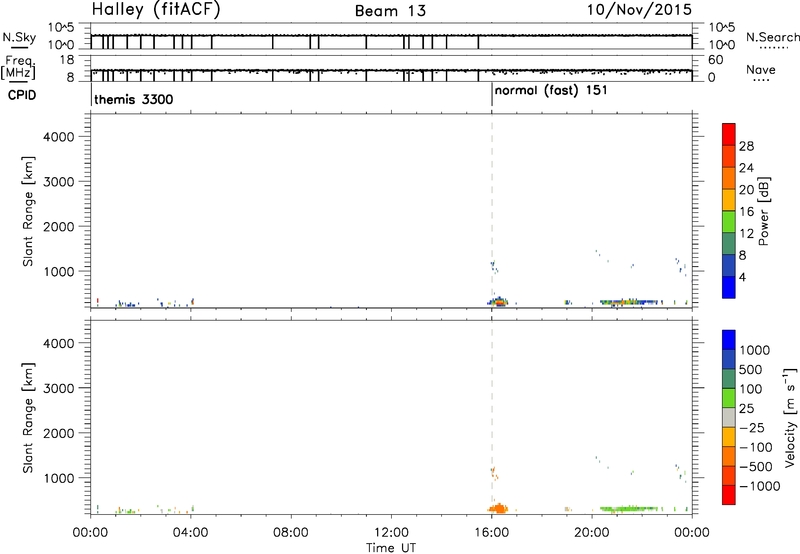Click the 'CPID' row label

pos(22,95)
